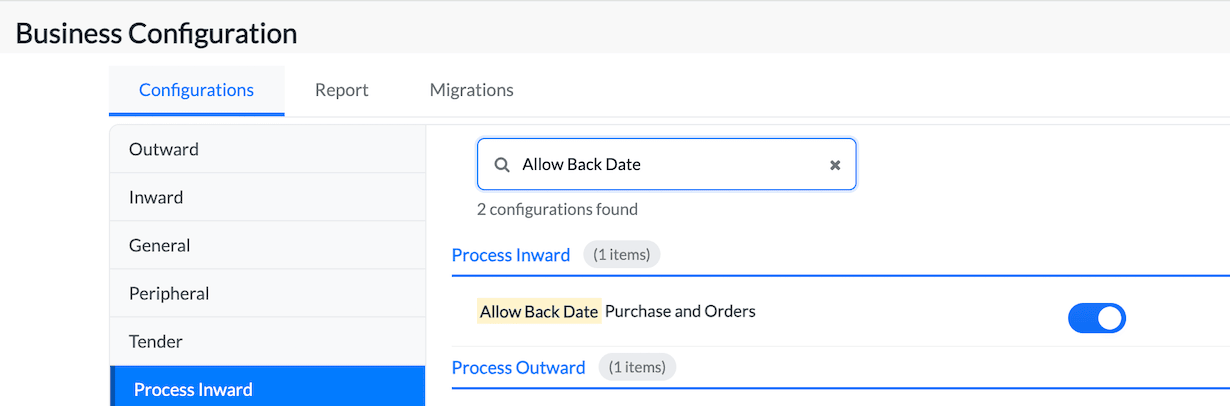The height and width of the screenshot is (406, 1230).
Task: Click the Process Inward item count badge
Action: pos(621,255)
